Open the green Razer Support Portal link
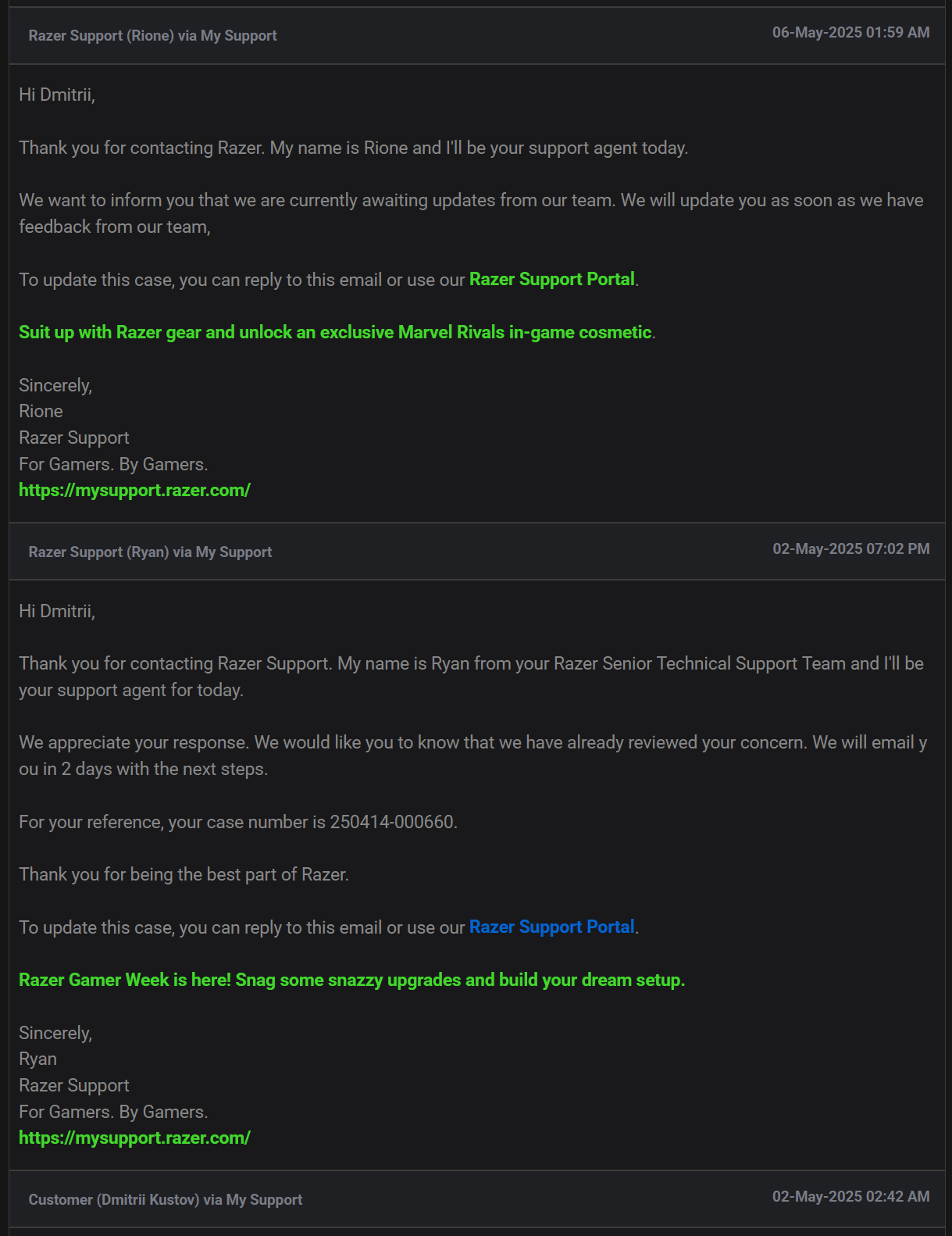The height and width of the screenshot is (1236, 952). point(551,280)
